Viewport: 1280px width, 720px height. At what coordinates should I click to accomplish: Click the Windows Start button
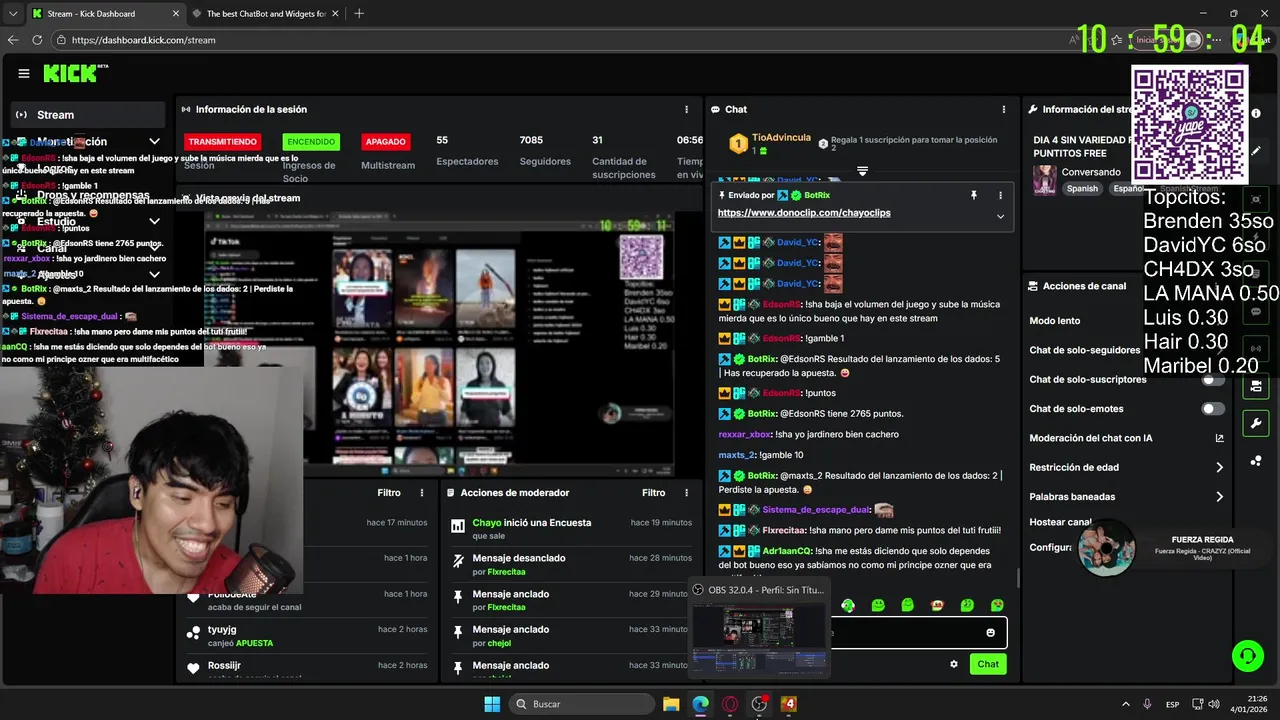[x=492, y=704]
